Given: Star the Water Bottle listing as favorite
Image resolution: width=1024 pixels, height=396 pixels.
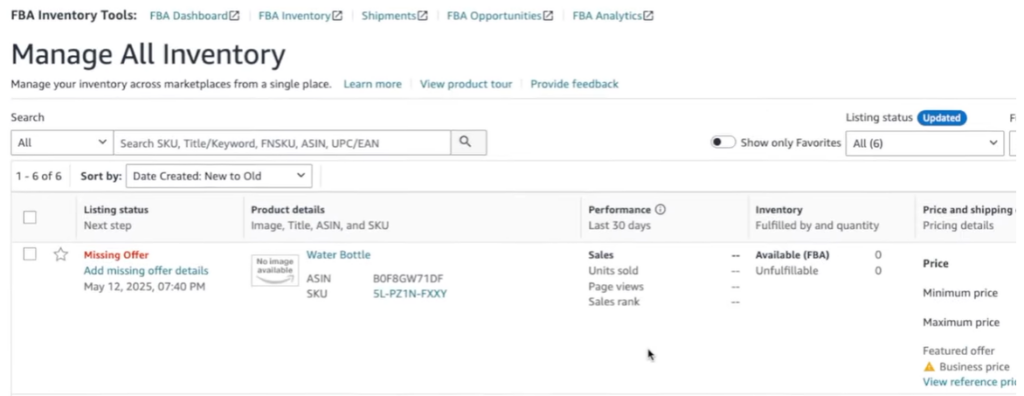Looking at the screenshot, I should click(x=61, y=254).
